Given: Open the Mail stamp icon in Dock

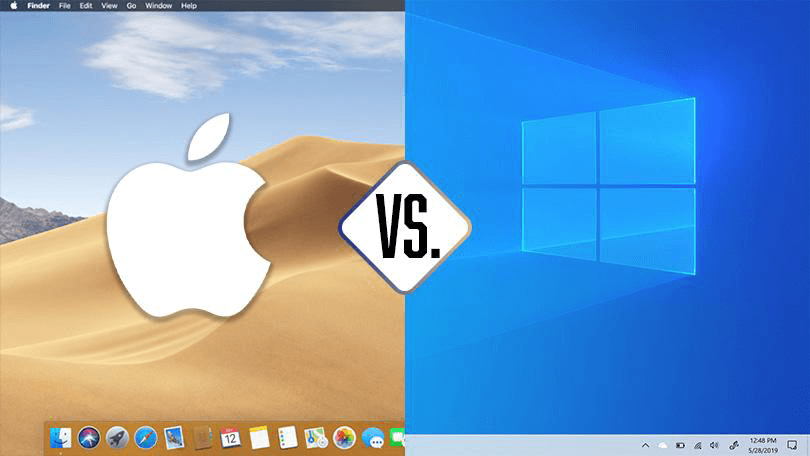Looking at the screenshot, I should (x=174, y=438).
